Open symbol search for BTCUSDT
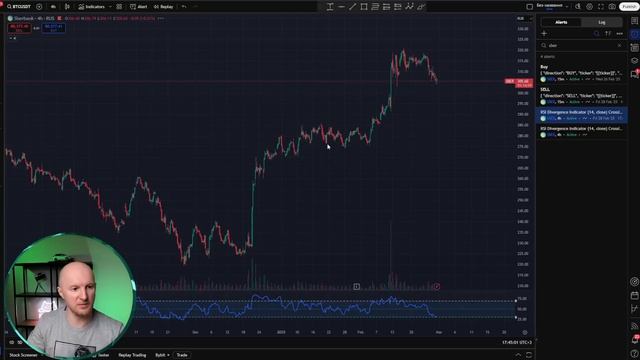Image resolution: width=640 pixels, height=360 pixels. coord(19,7)
